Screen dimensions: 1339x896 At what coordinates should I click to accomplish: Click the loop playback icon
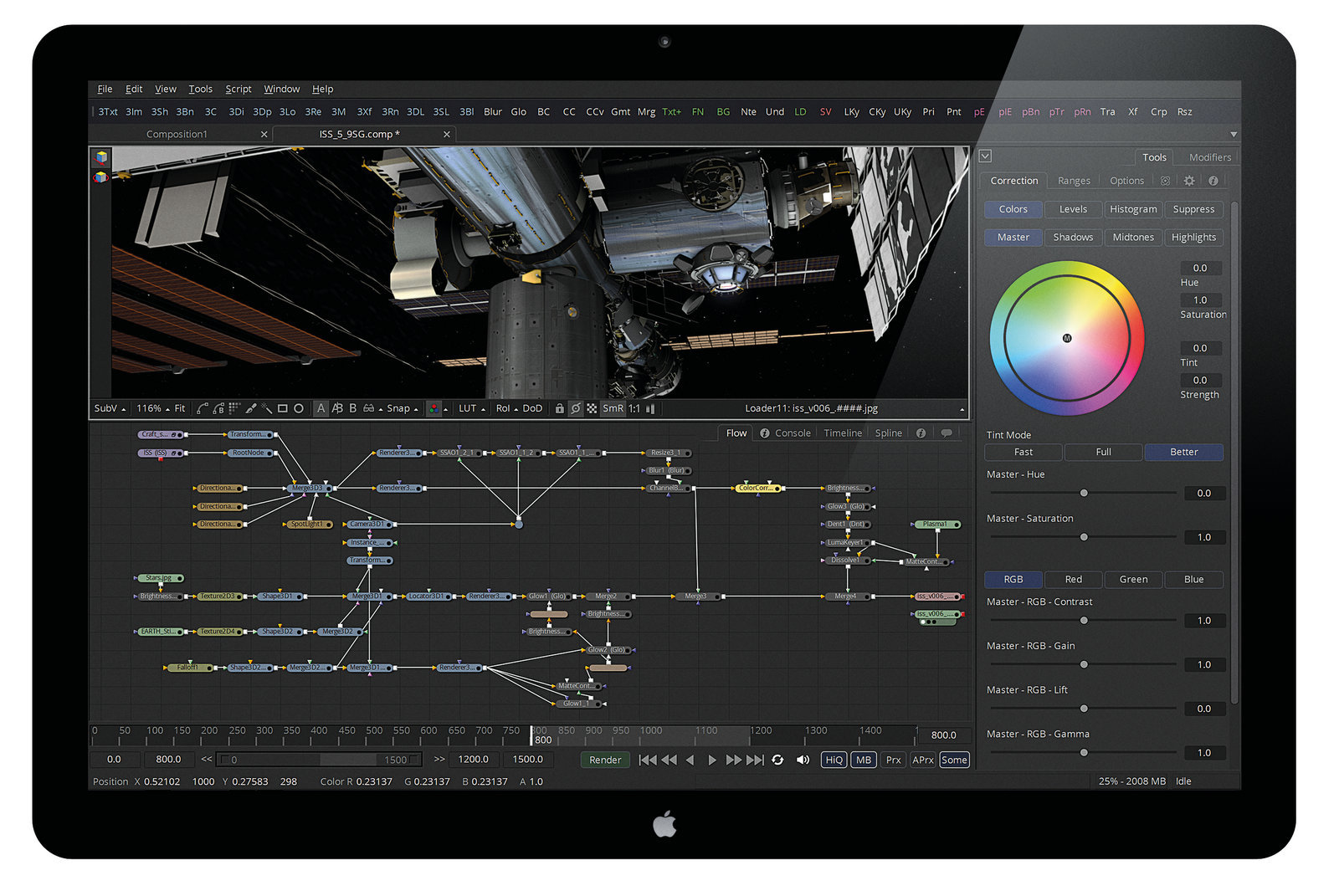coord(777,760)
